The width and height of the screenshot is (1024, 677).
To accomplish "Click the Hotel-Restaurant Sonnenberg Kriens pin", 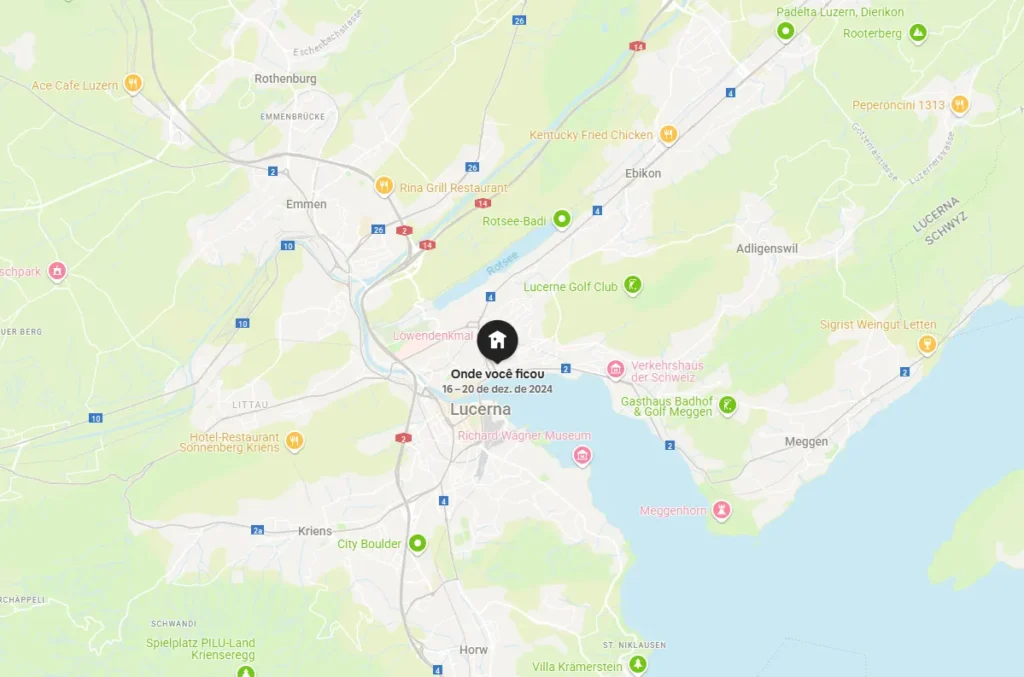I will [x=295, y=441].
